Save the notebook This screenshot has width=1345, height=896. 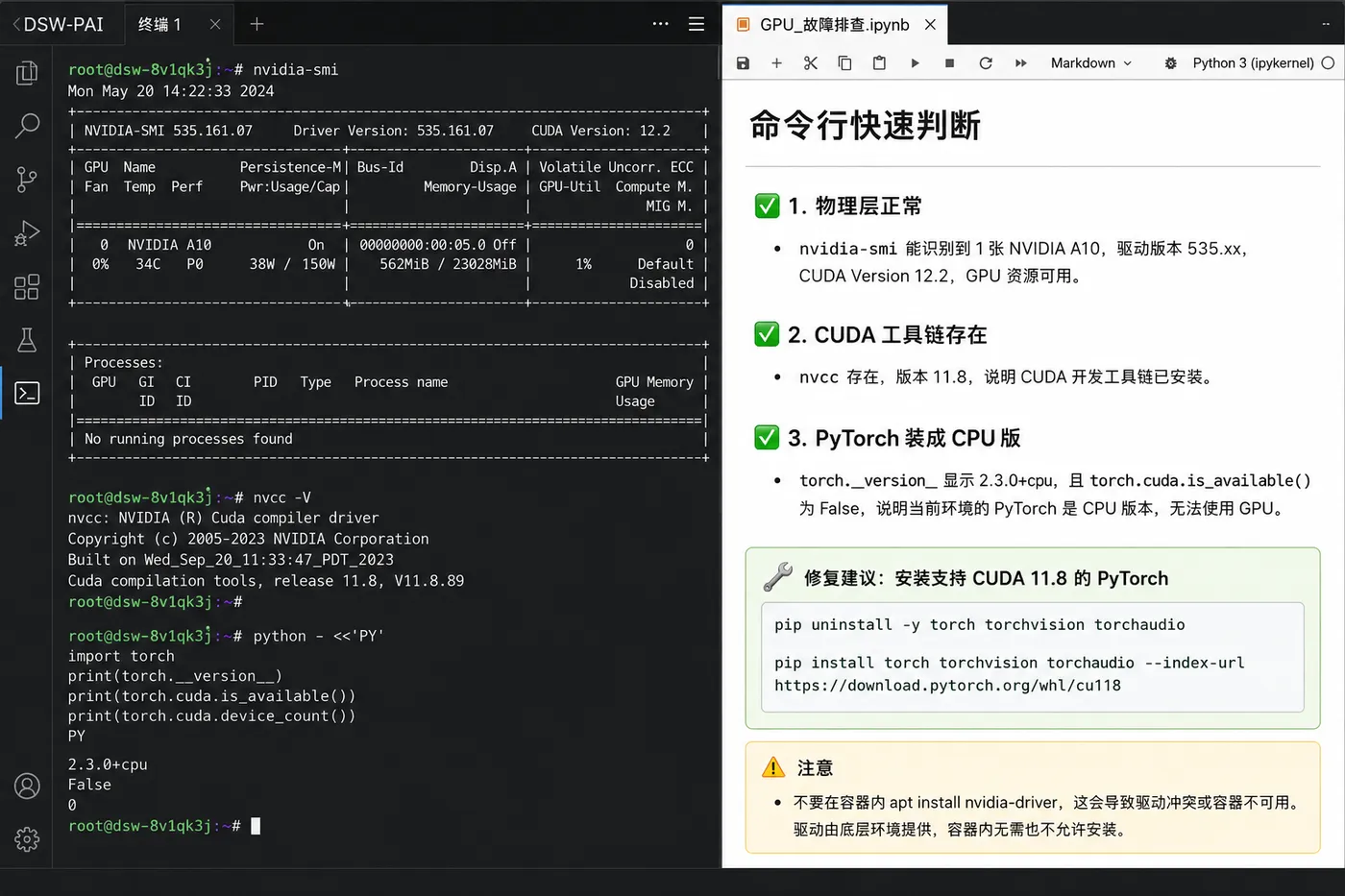(743, 63)
